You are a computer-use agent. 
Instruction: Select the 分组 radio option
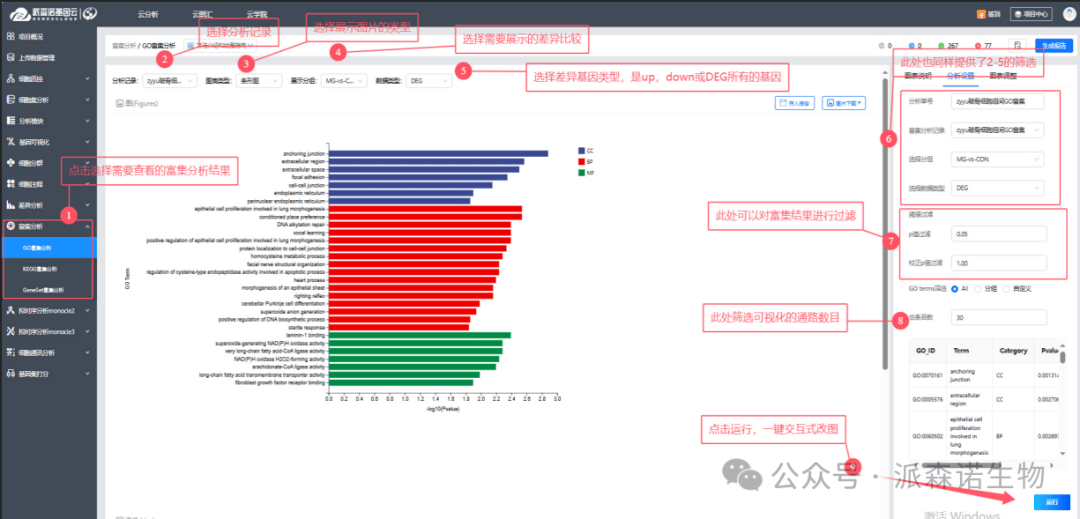click(x=978, y=288)
